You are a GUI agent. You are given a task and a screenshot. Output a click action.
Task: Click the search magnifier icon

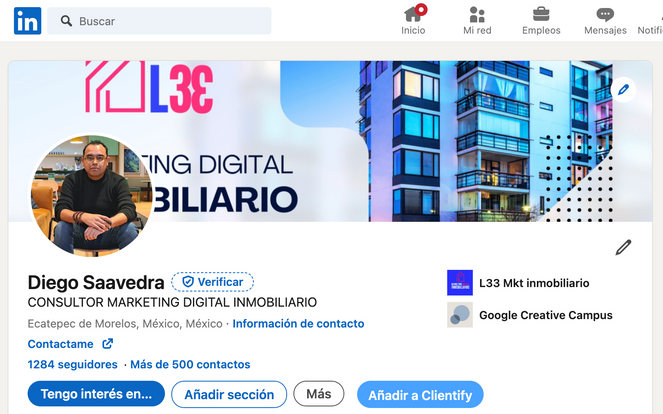(66, 21)
